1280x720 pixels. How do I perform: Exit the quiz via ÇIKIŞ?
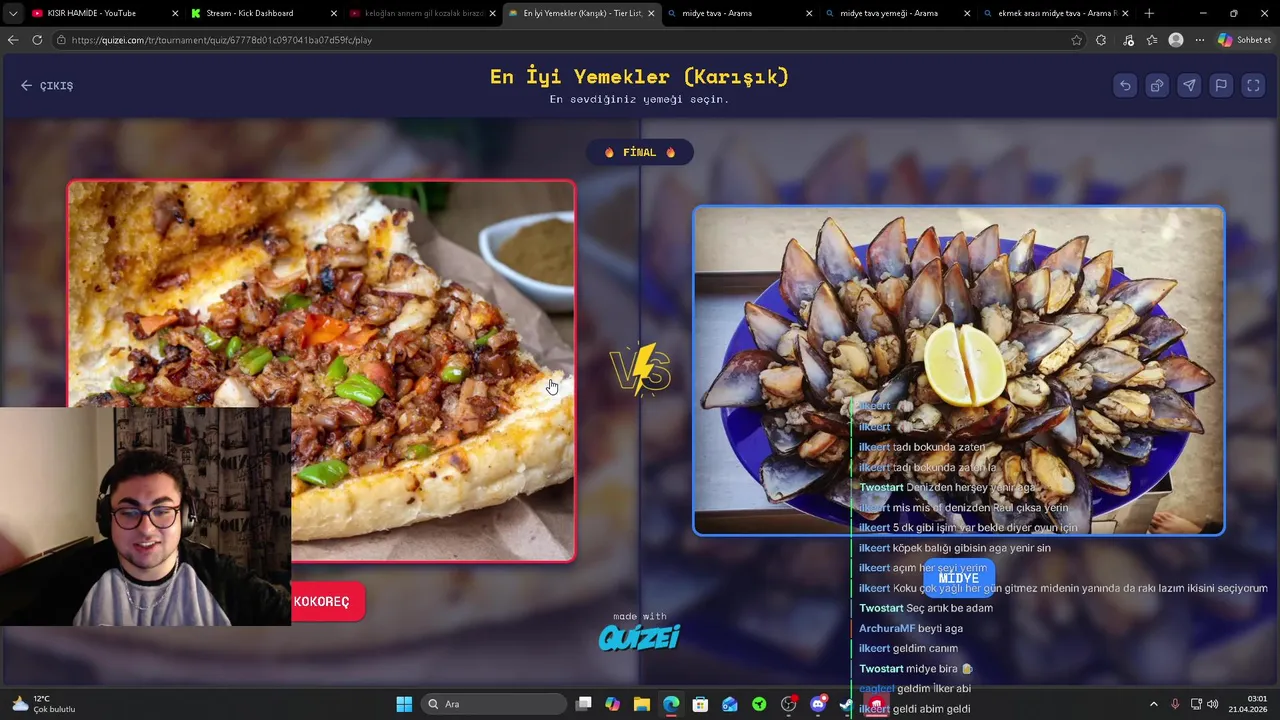click(47, 86)
